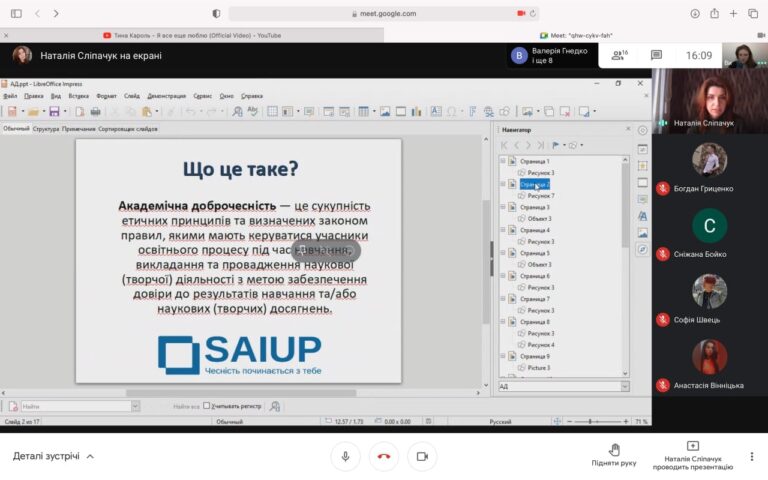Click Наталія Сліпачук presenting button

point(692,456)
